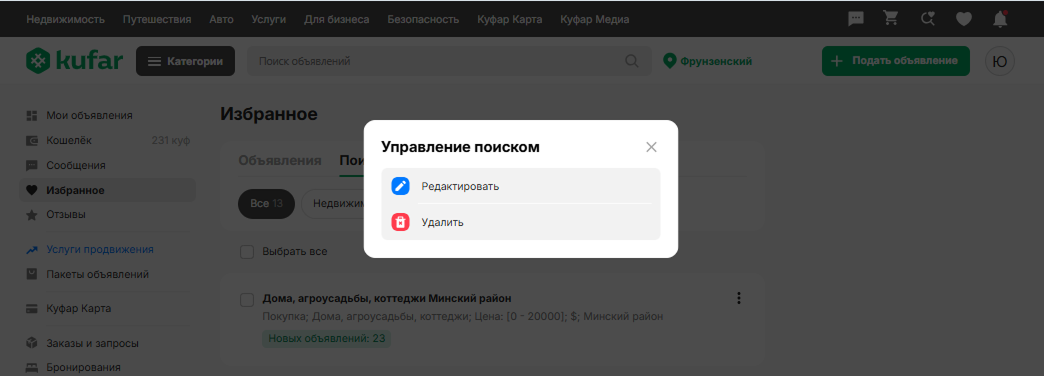
Task: Open Куфар Карта in the top menu
Action: click(x=510, y=19)
